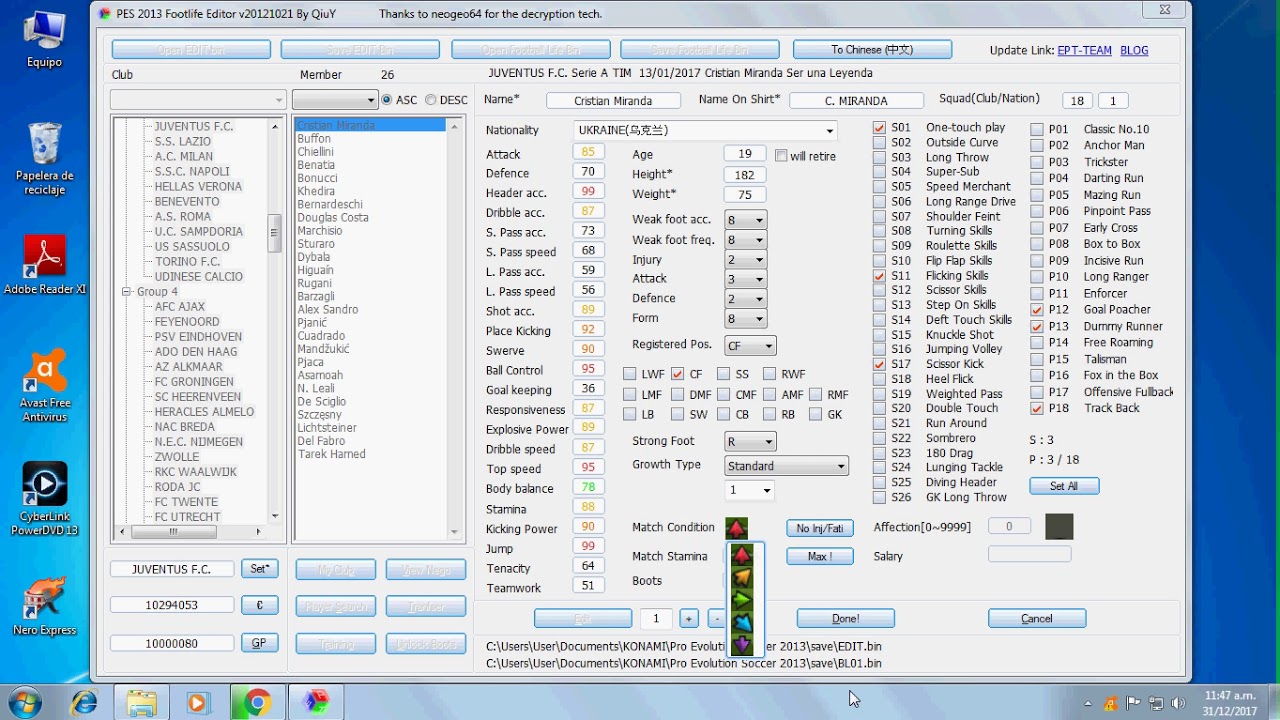The height and width of the screenshot is (720, 1280).
Task: Collapse the Group 4 tree node
Action: [x=127, y=292]
